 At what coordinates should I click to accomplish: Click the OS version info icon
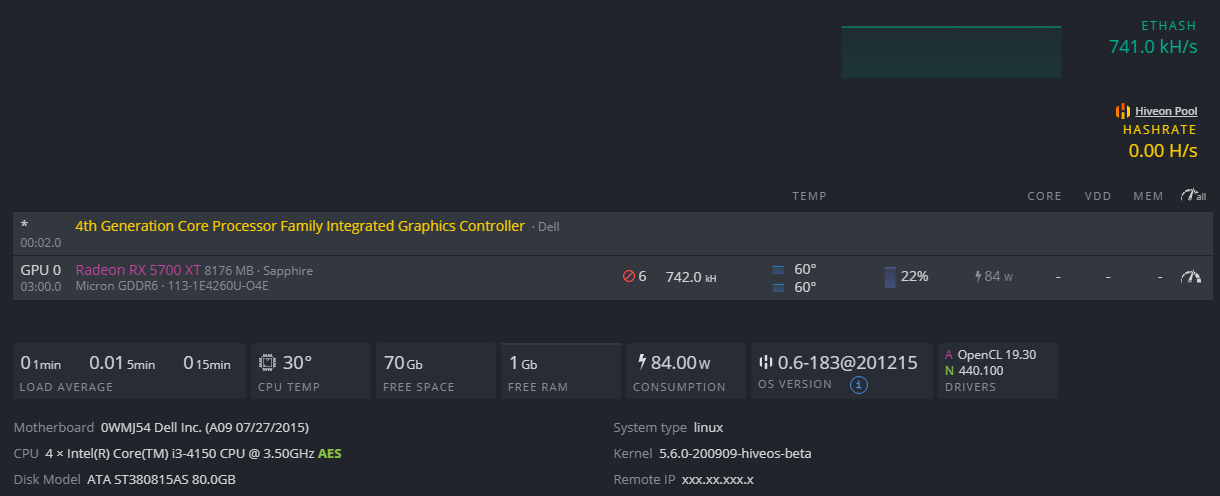point(858,385)
